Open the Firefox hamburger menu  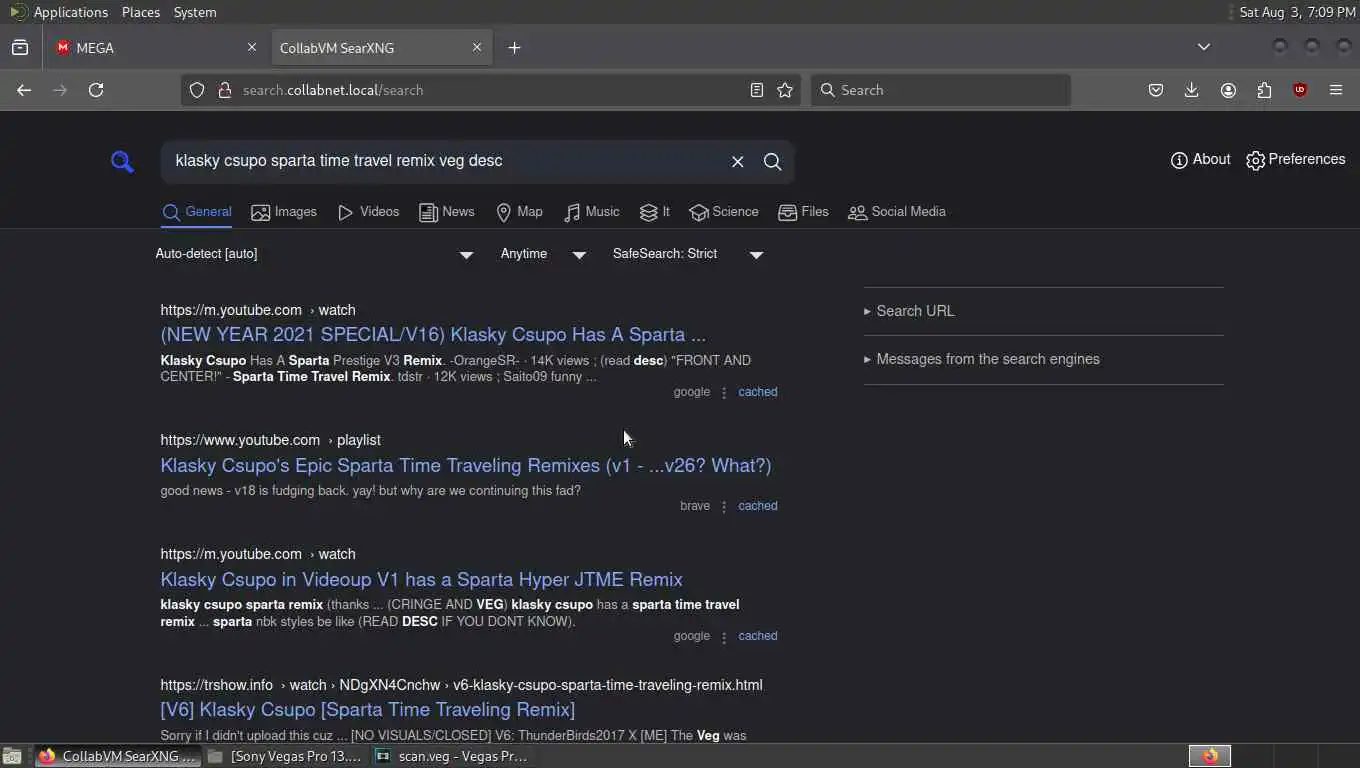coord(1336,90)
